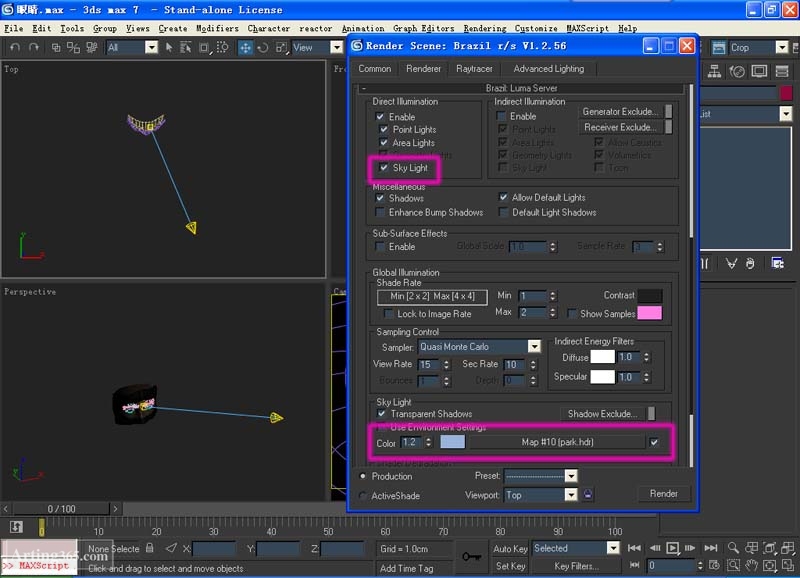Click the Configure Modifier Sets icon

point(777,263)
